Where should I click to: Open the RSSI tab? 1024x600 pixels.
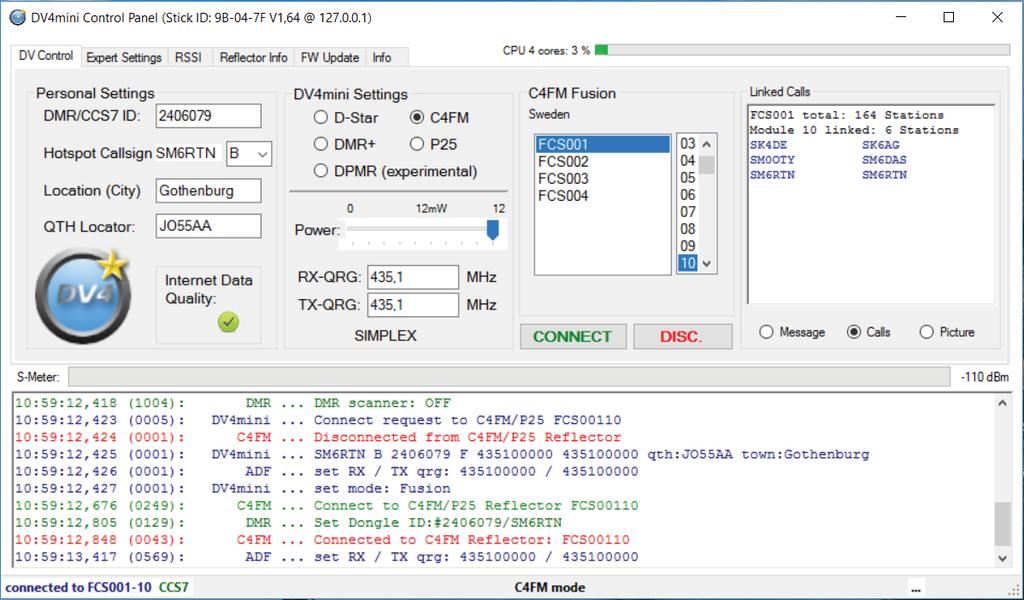point(188,57)
